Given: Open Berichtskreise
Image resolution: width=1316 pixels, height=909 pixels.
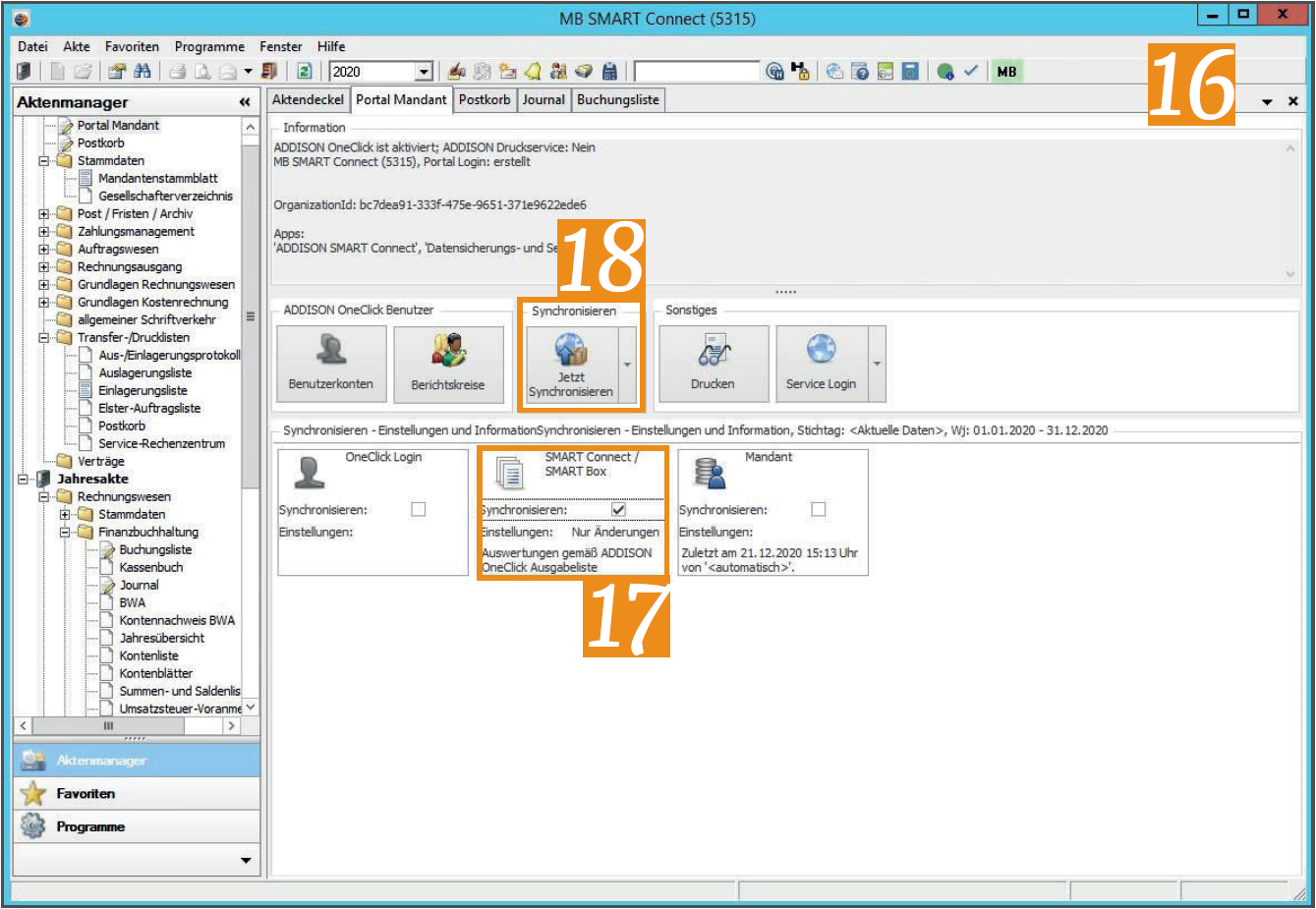Looking at the screenshot, I should tap(448, 365).
